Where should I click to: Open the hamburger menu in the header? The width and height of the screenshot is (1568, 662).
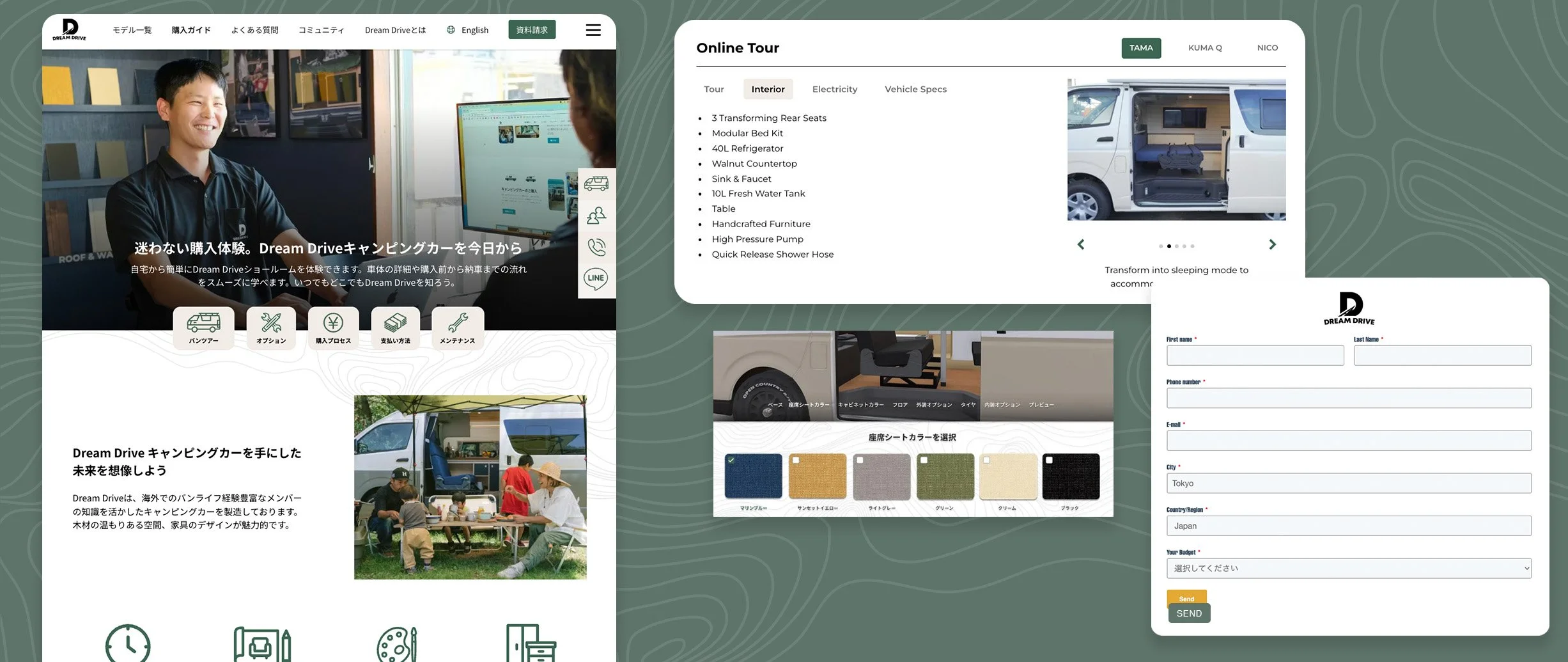(x=593, y=30)
